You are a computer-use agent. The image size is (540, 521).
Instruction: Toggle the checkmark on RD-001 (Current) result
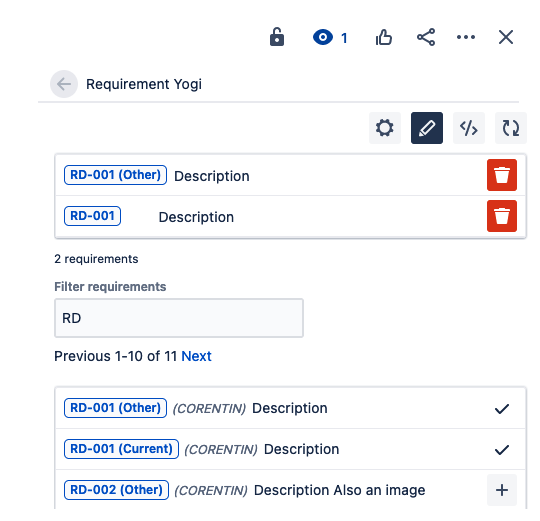[x=502, y=450]
